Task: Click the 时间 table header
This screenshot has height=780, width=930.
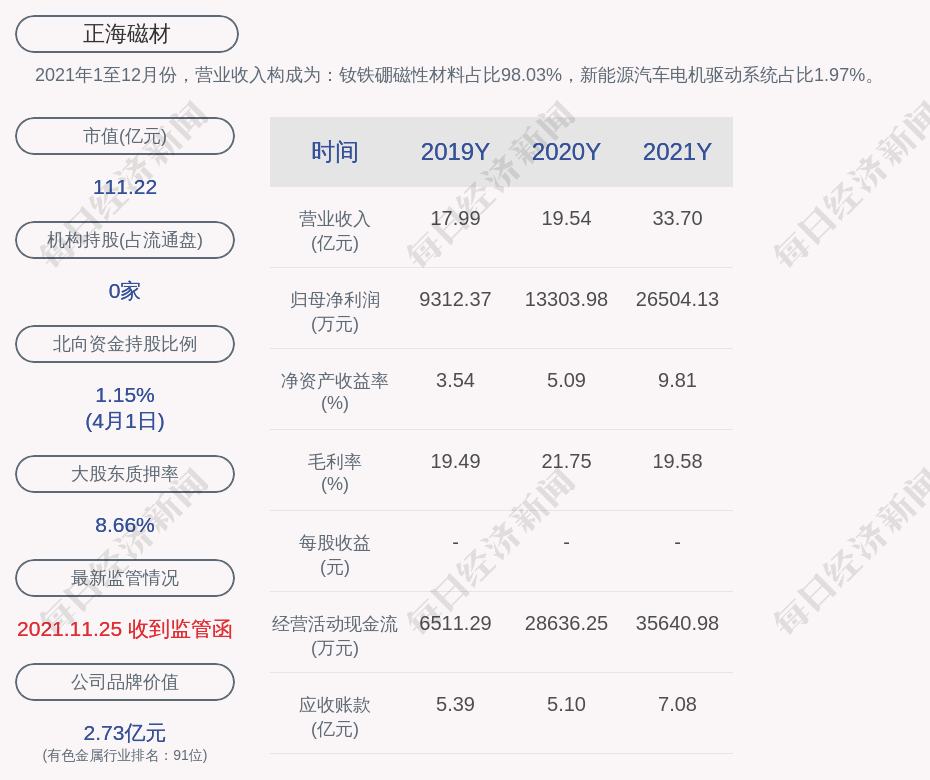Action: pyautogui.click(x=335, y=152)
